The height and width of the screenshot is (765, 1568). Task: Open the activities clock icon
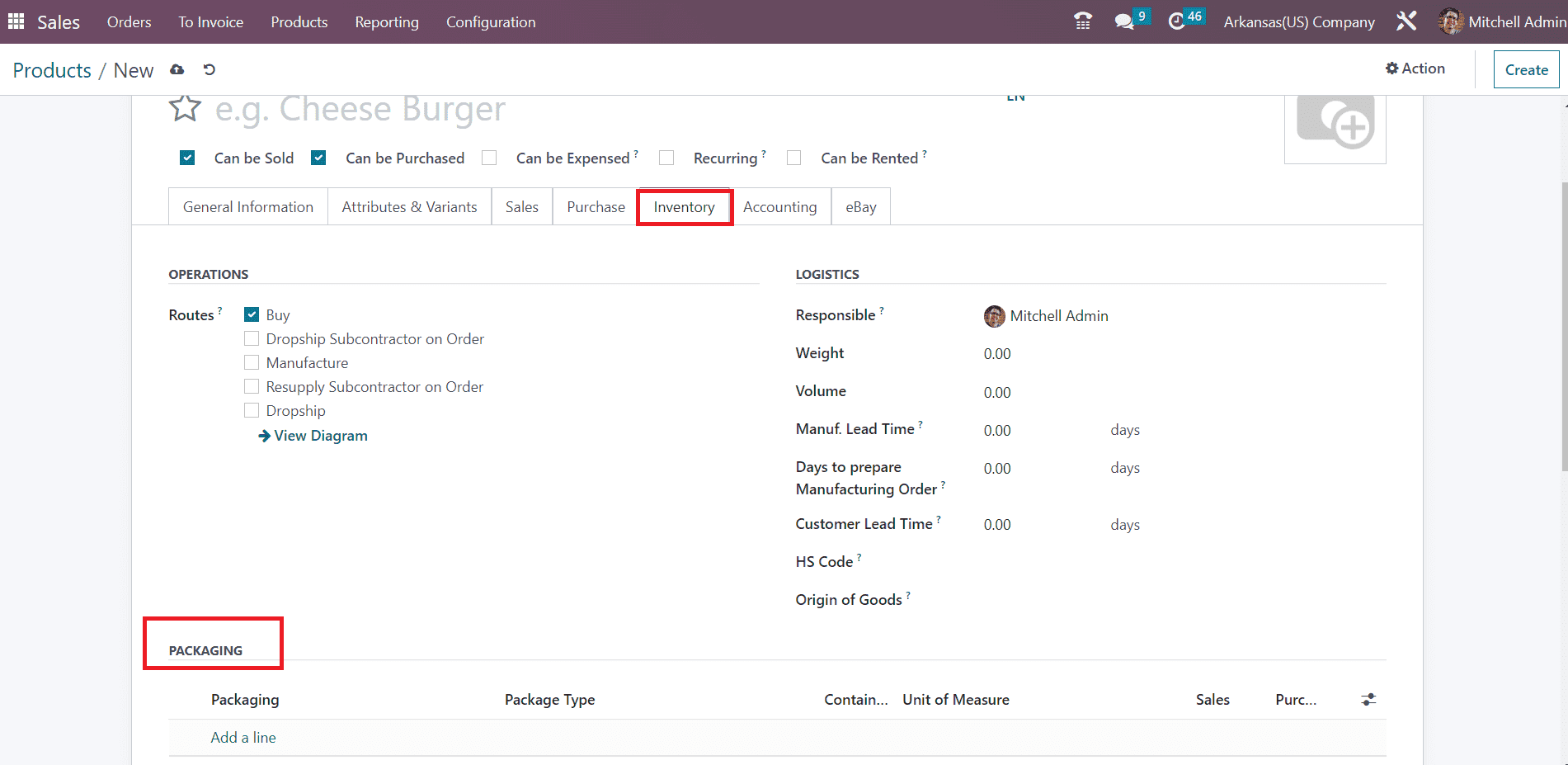point(1176,21)
